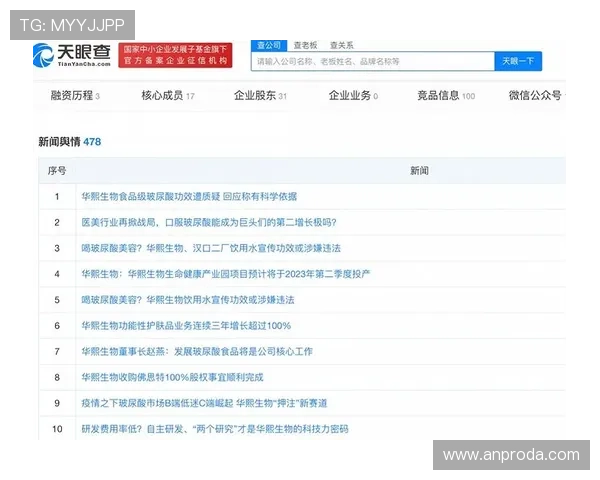Focus the company name search field
Screen dimensions: 600x480
[x=373, y=61]
